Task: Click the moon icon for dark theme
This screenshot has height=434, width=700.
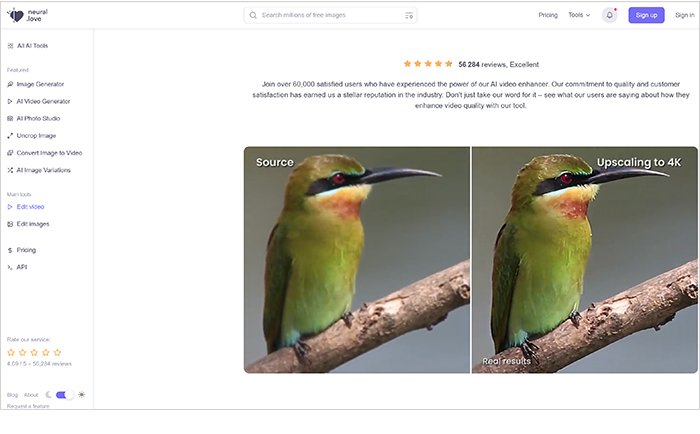Action: [48, 395]
